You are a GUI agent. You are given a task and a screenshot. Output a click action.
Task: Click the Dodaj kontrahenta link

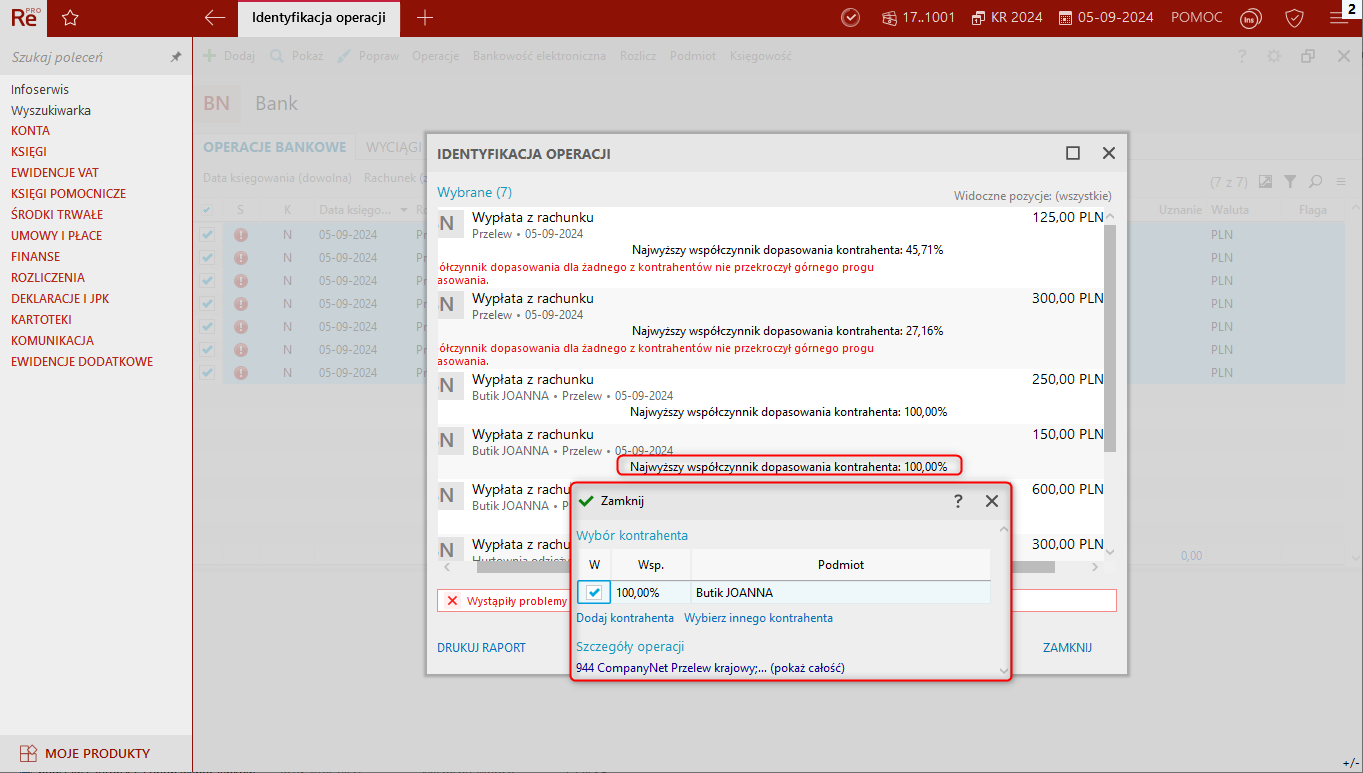coord(625,618)
